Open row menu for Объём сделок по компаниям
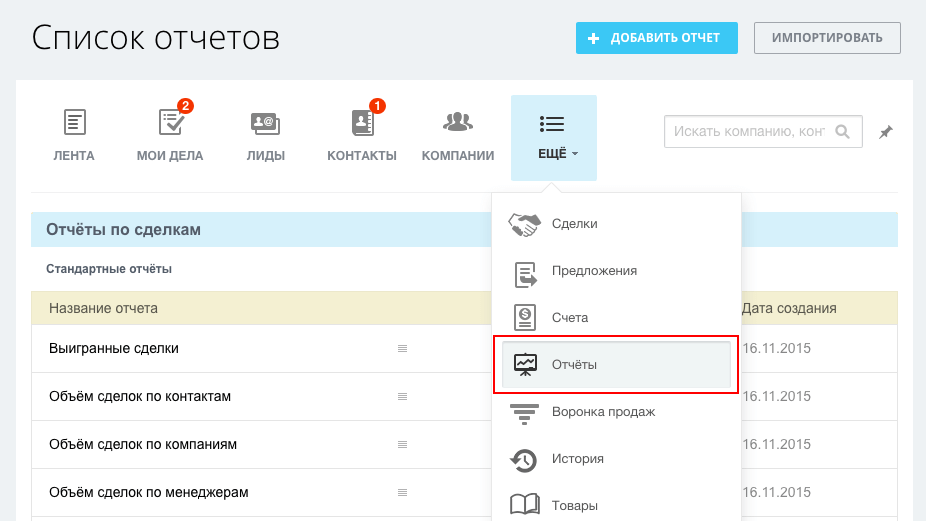This screenshot has height=521, width=926. 402,444
